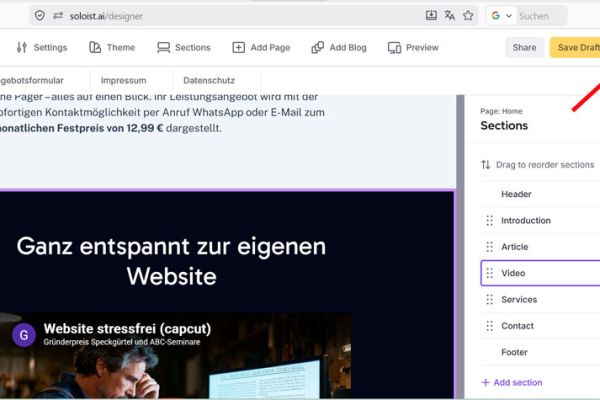Select the Video section row
The height and width of the screenshot is (400, 600).
[x=540, y=273]
